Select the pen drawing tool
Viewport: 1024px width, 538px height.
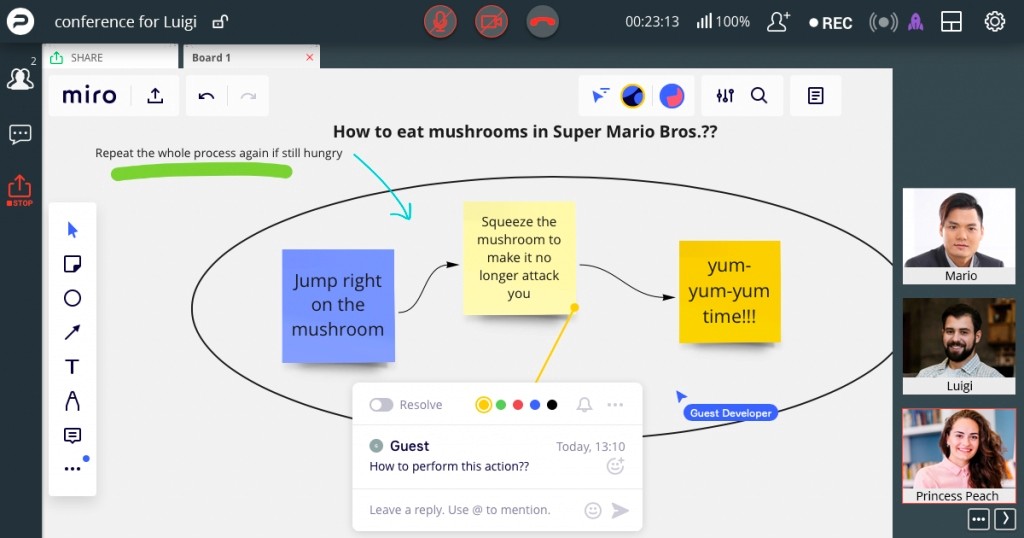(72, 401)
